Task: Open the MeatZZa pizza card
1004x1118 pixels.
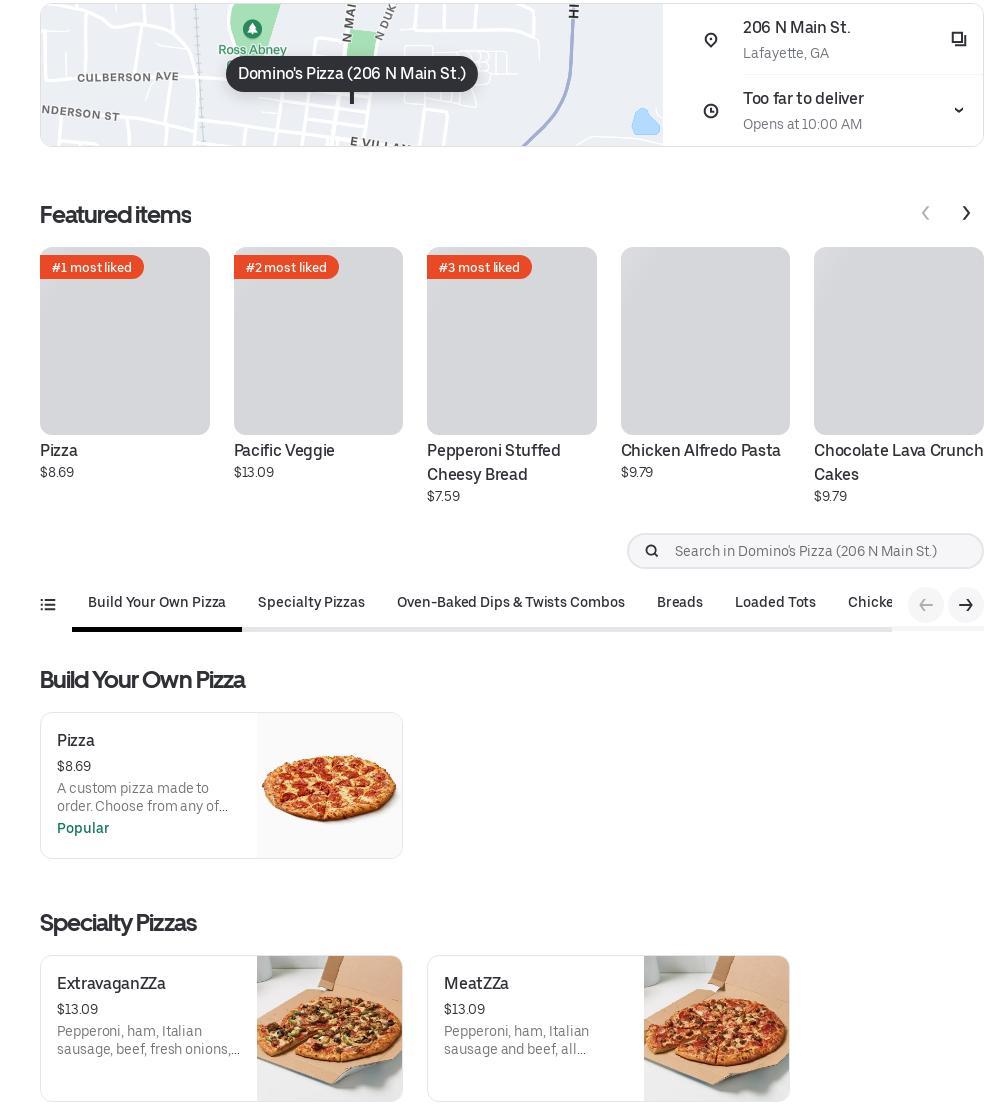Action: coord(608,1028)
